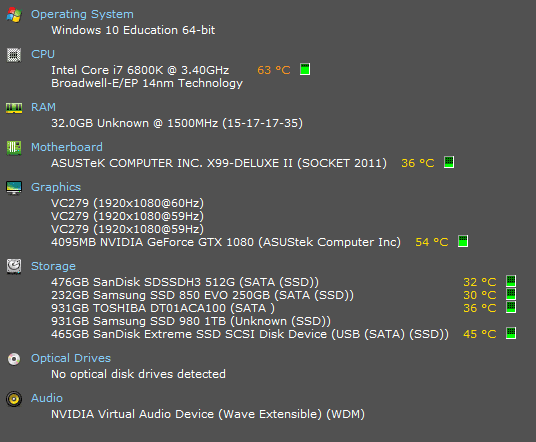The image size is (536, 442).
Task: Select the Broadwell-E/EP 14nm Technology line
Action: [x=147, y=83]
